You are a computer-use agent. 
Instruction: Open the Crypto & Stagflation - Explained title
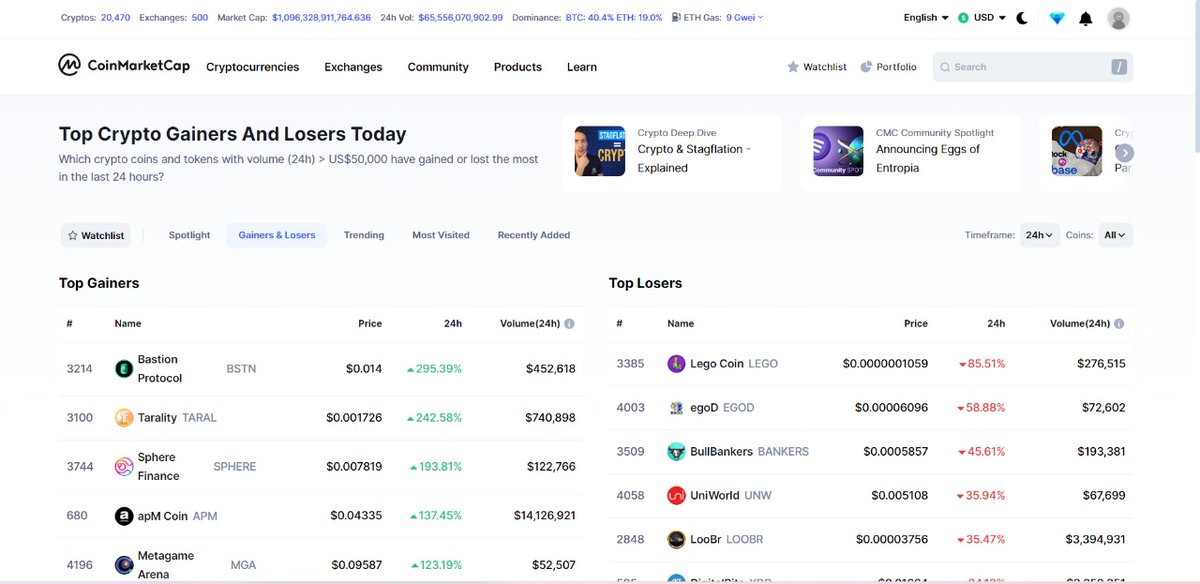(694, 158)
